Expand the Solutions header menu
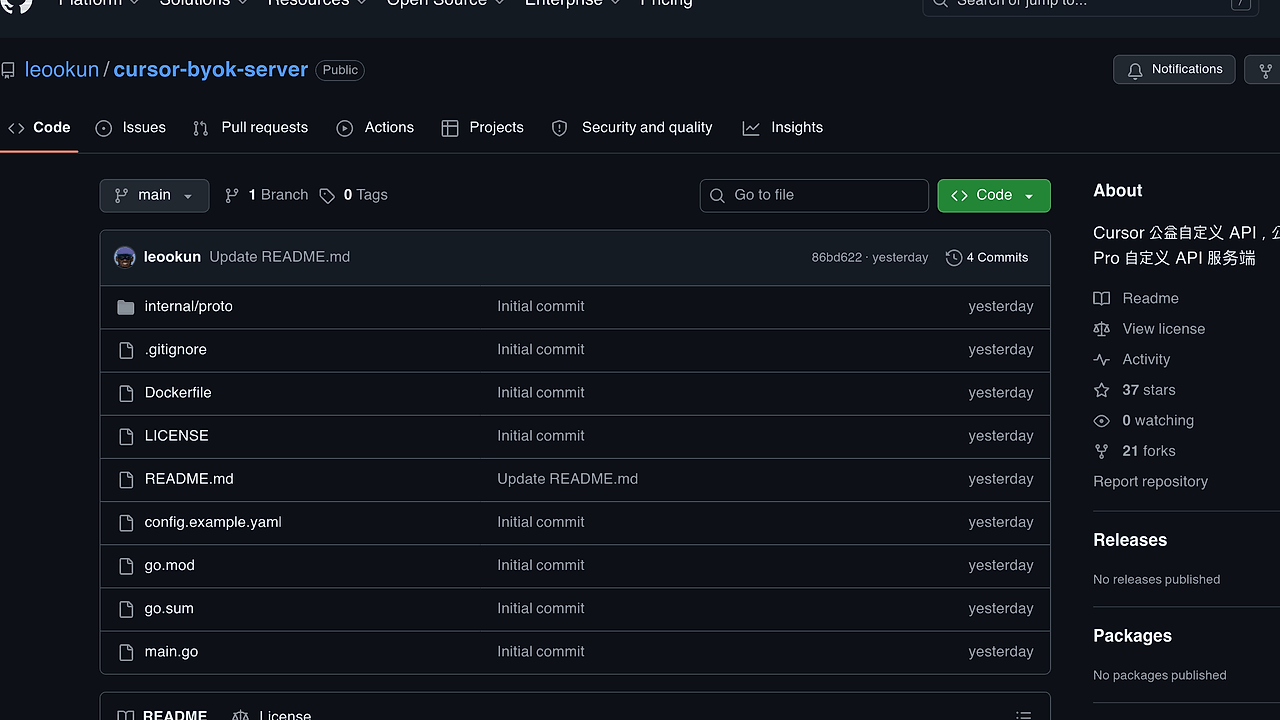The height and width of the screenshot is (720, 1280). (x=204, y=3)
